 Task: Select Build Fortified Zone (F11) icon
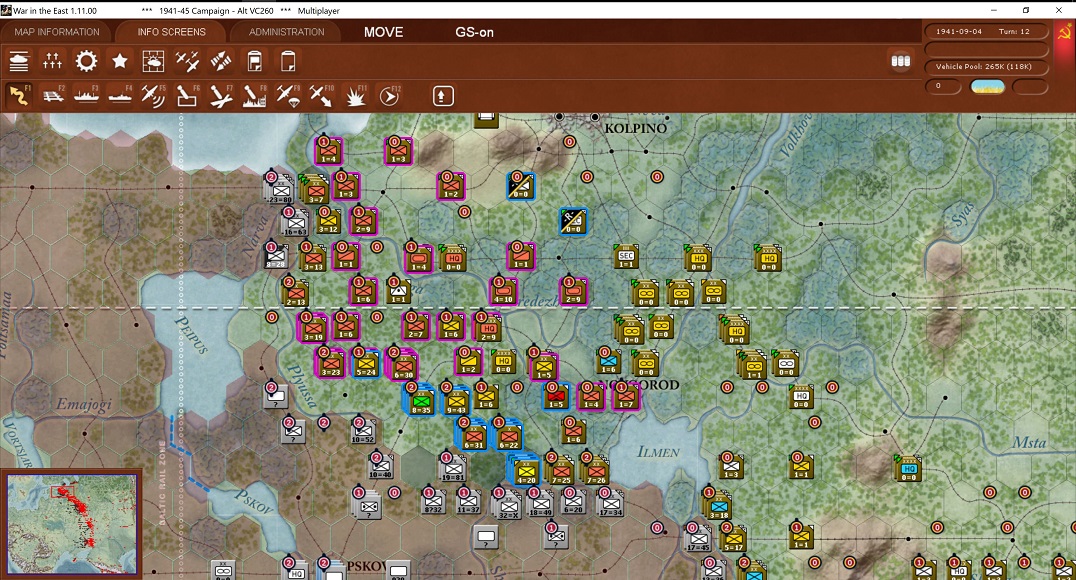click(355, 96)
